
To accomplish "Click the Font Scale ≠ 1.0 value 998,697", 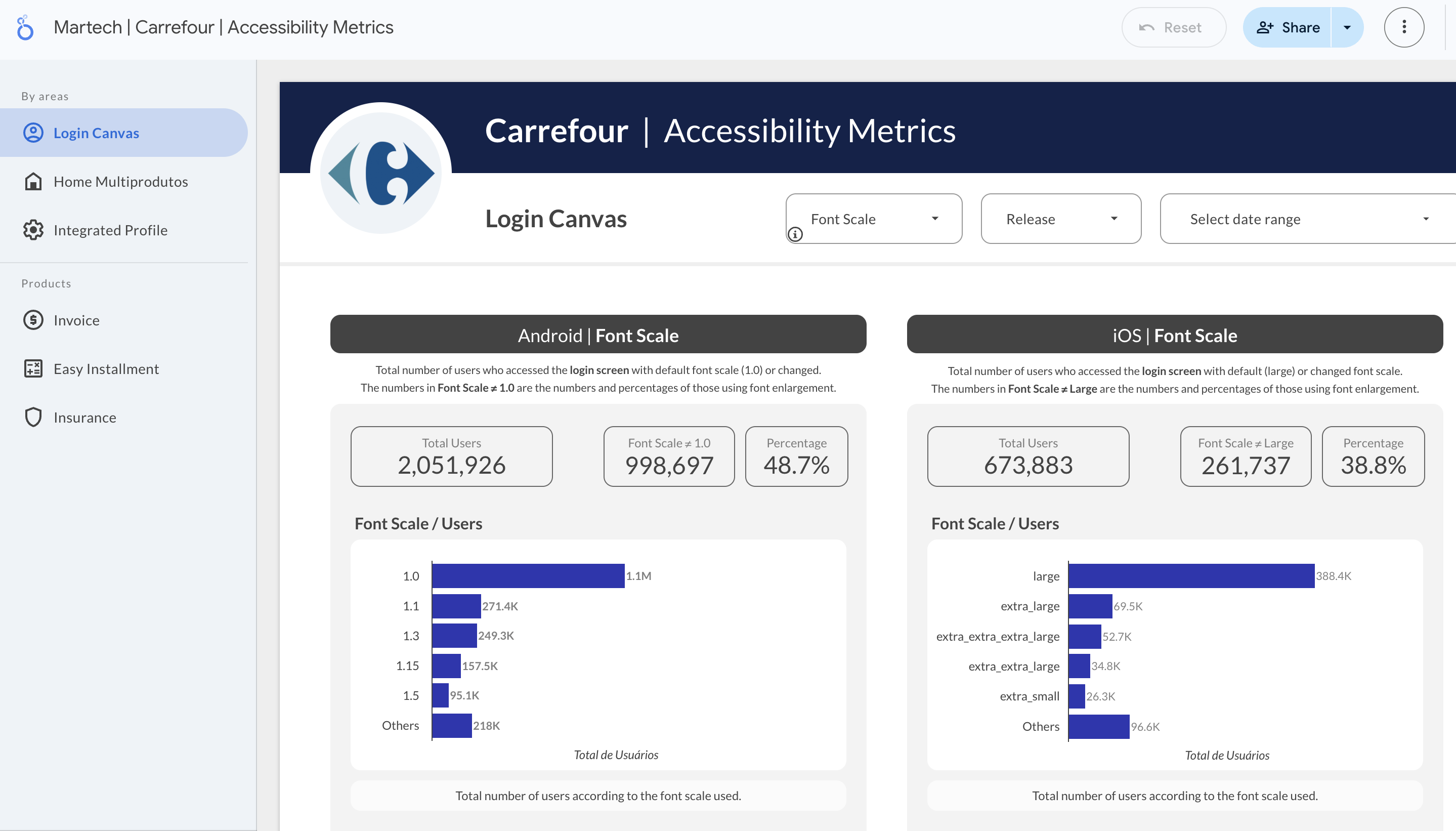I will click(669, 465).
